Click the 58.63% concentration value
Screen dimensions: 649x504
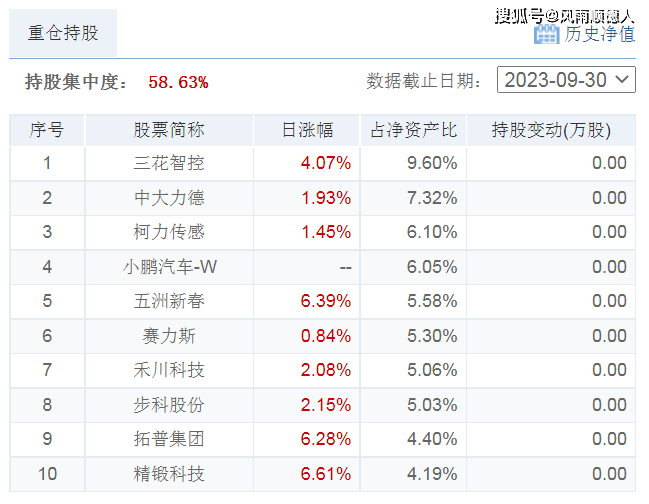pyautogui.click(x=178, y=82)
